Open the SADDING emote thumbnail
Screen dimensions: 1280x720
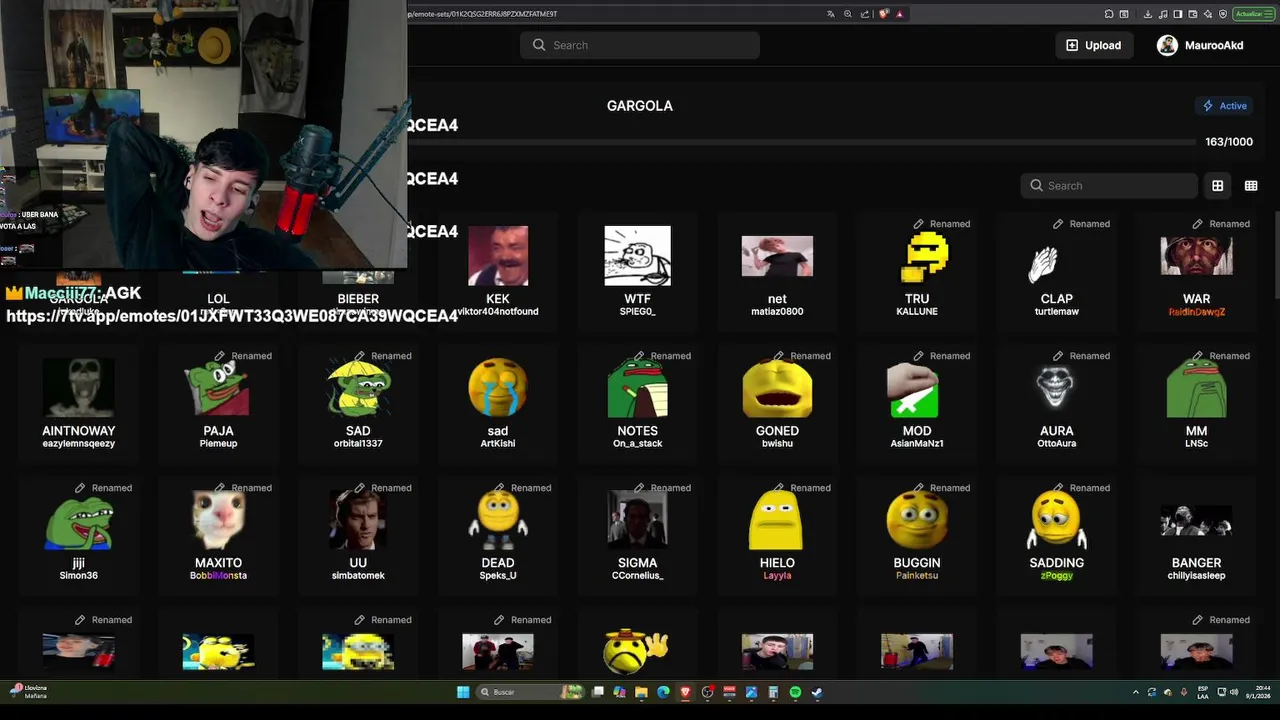point(1056,520)
